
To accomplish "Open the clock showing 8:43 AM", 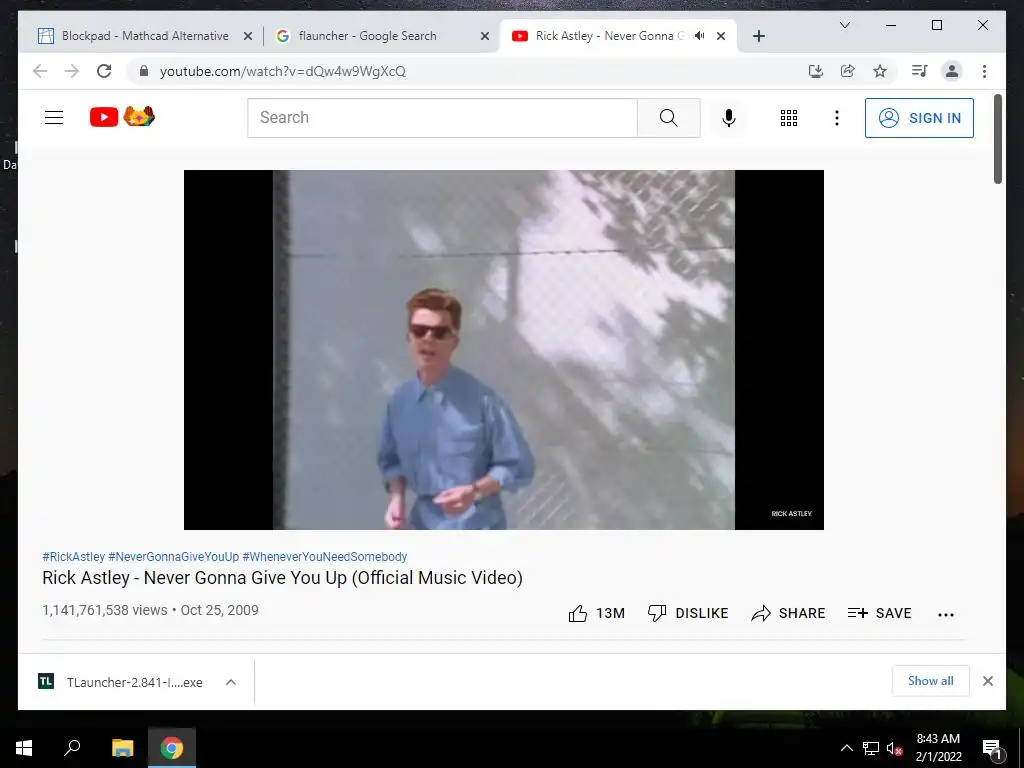I will coord(938,748).
